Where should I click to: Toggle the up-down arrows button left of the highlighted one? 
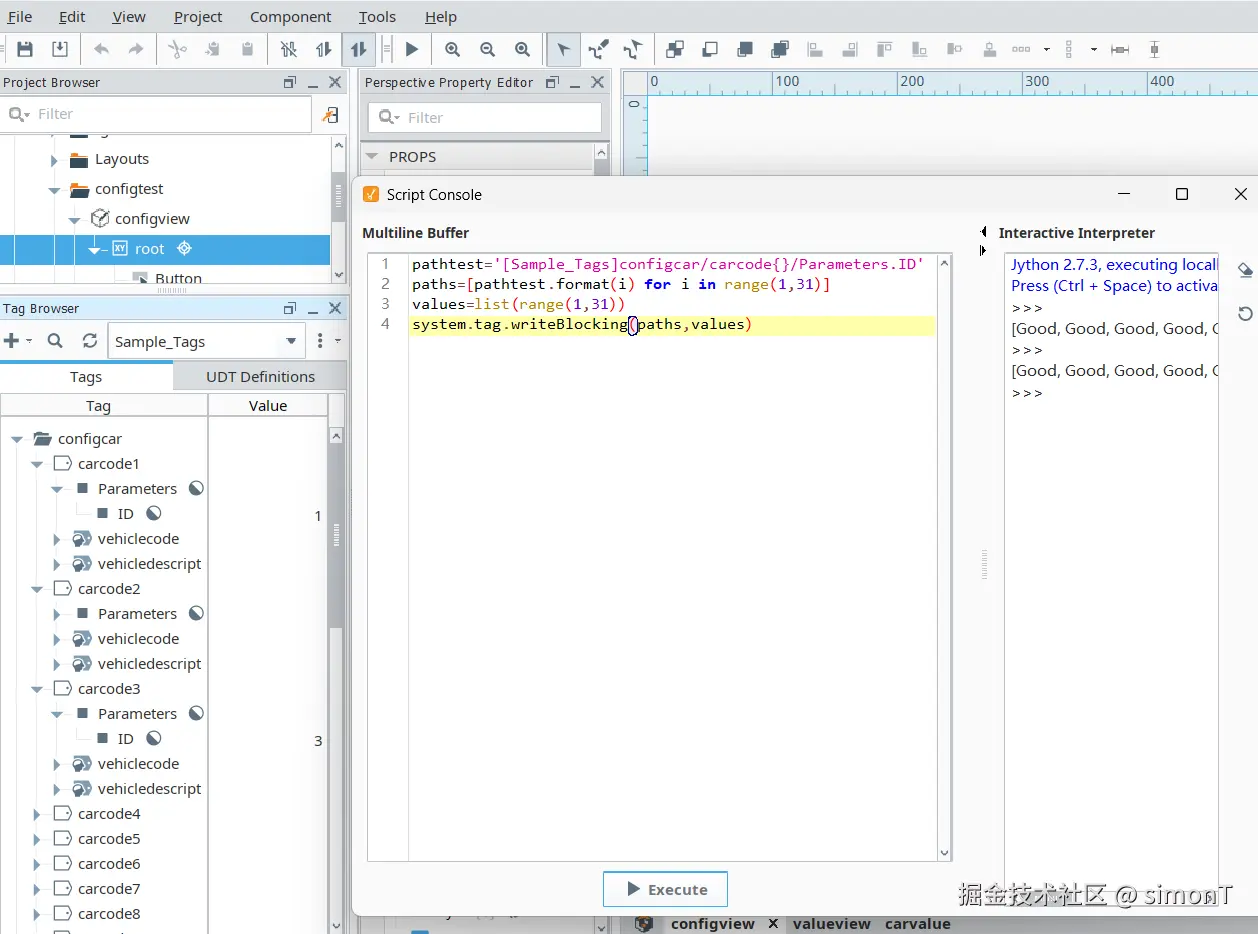(323, 49)
